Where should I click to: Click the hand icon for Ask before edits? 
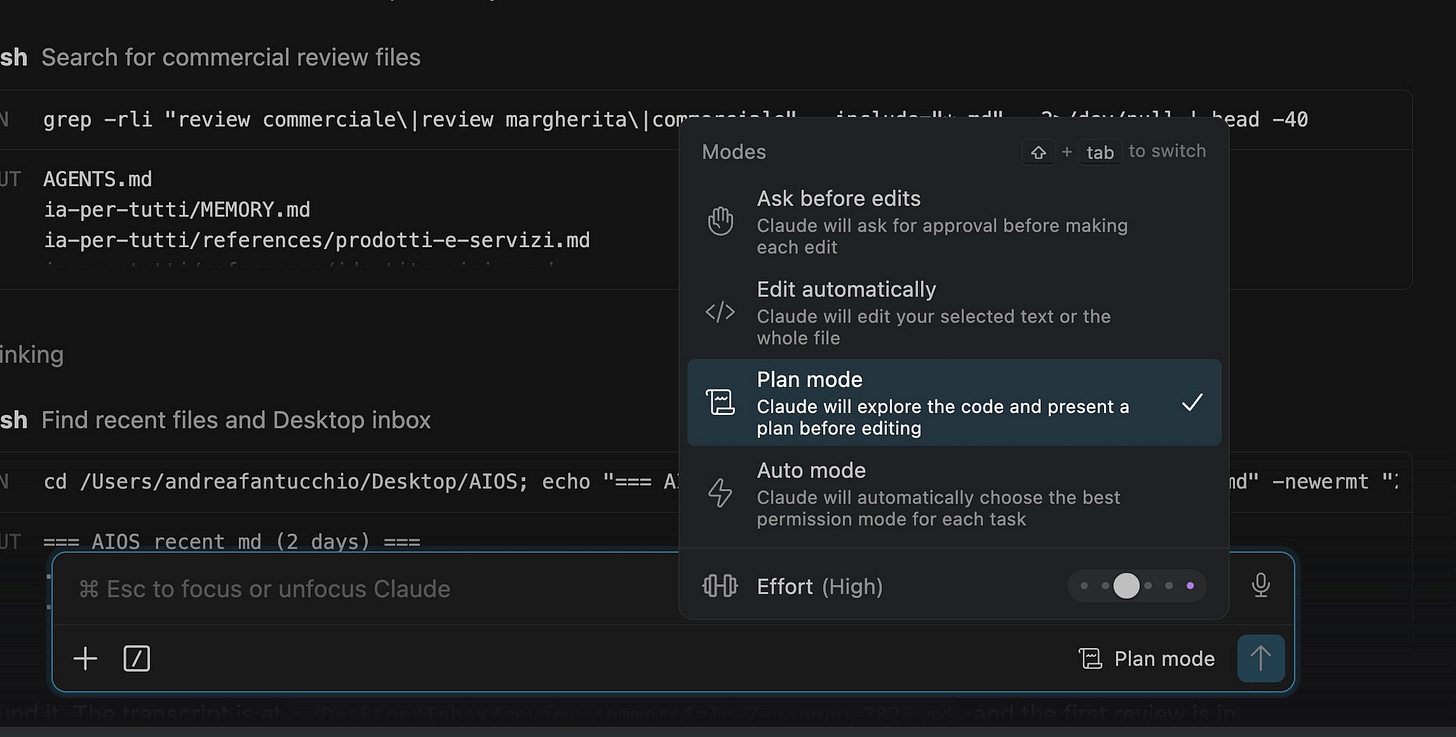tap(720, 221)
